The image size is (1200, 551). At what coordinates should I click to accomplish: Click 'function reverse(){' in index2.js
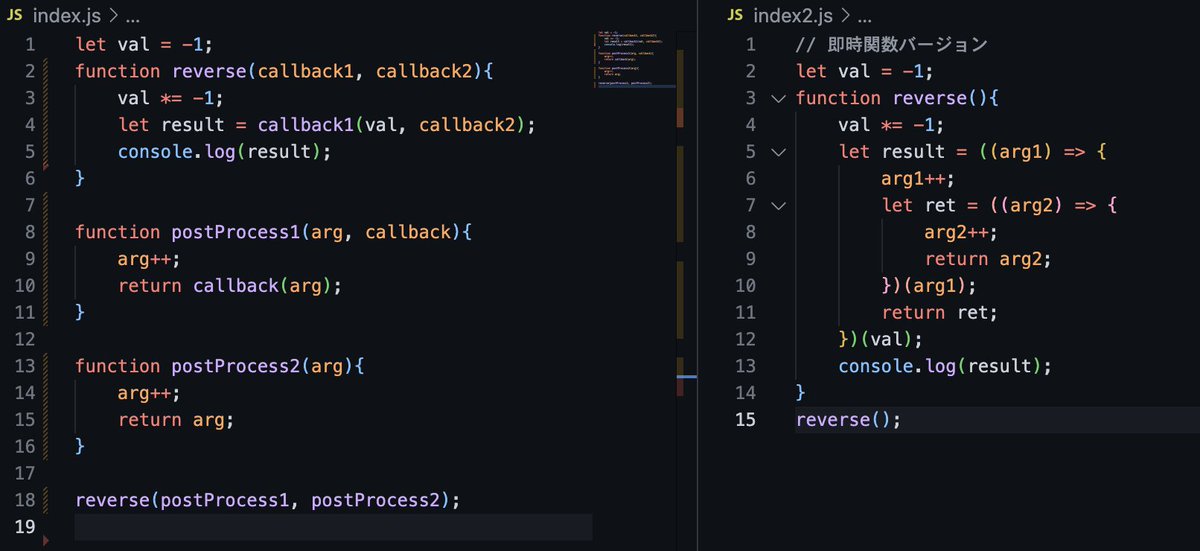point(897,98)
